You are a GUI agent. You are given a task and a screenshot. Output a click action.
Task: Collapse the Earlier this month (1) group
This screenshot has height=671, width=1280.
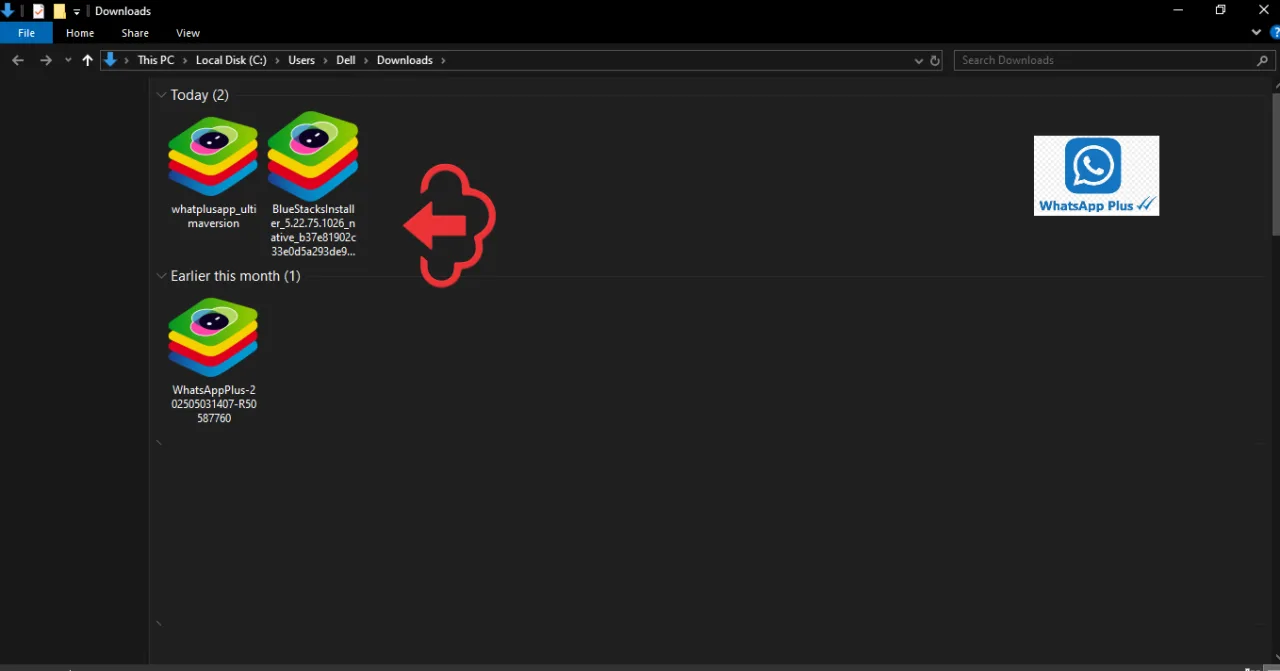(x=162, y=276)
